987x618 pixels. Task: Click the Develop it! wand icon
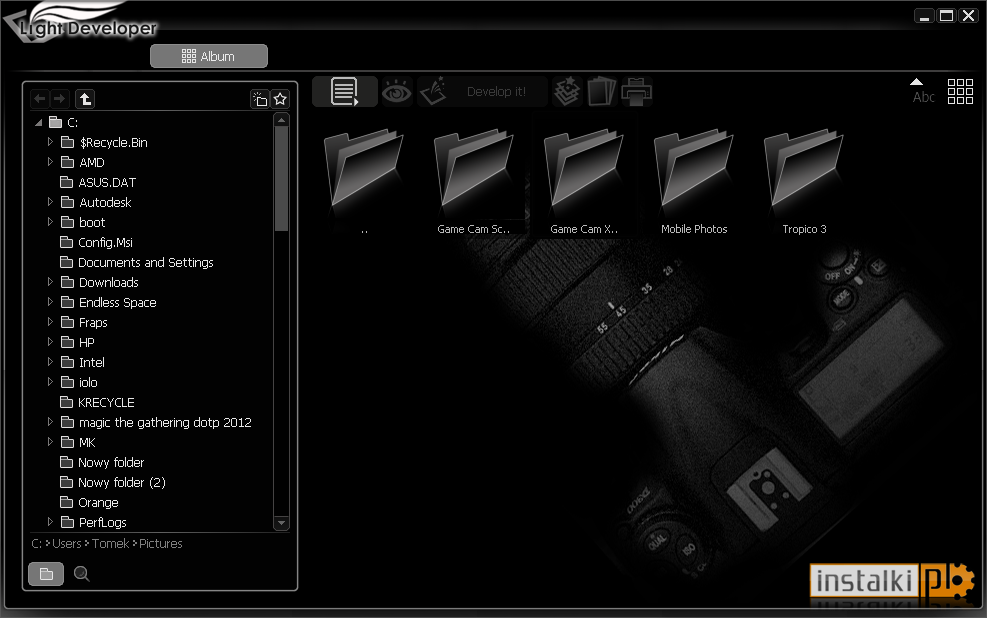(x=434, y=92)
